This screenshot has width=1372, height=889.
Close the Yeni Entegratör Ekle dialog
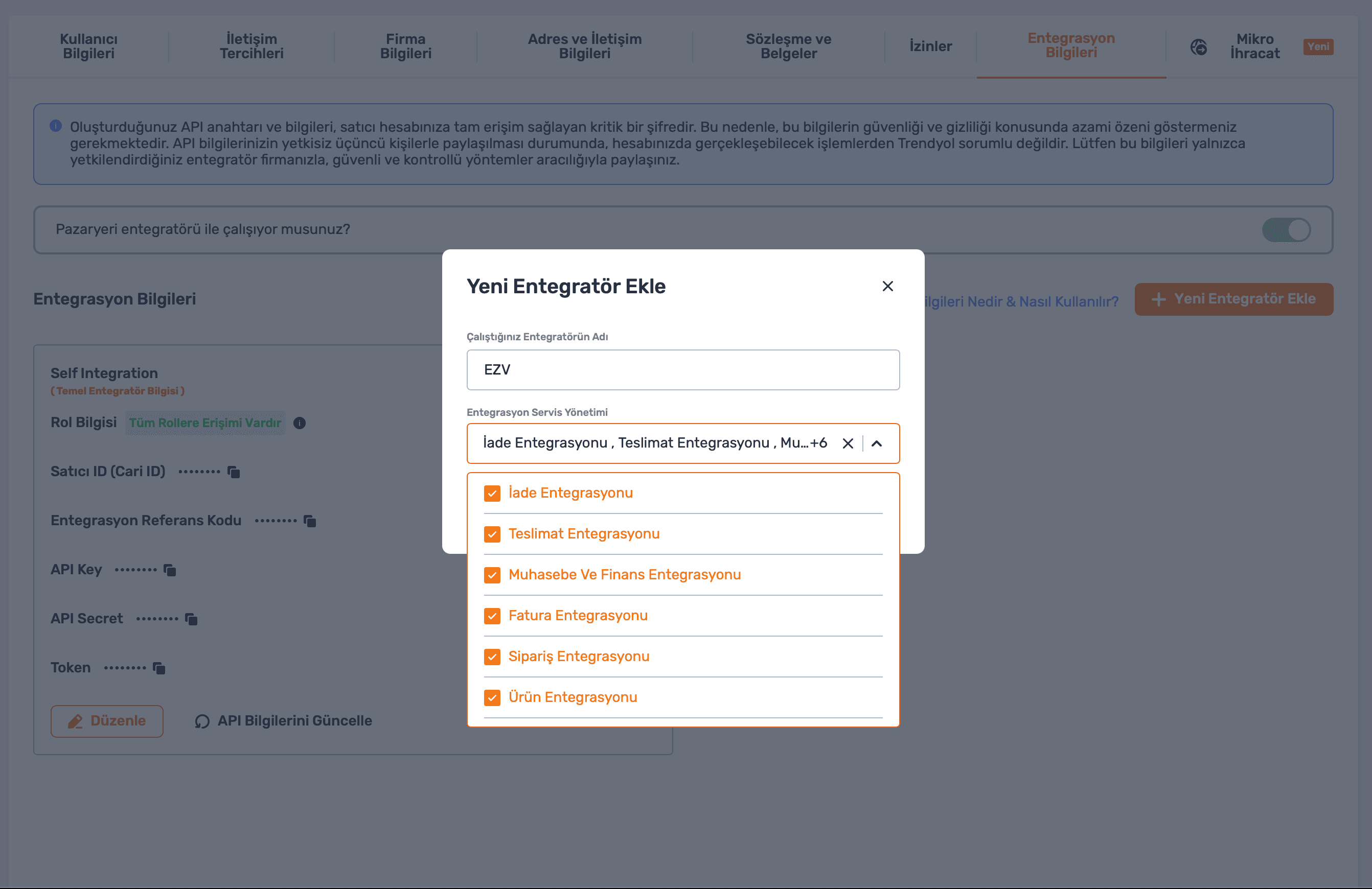[x=887, y=286]
